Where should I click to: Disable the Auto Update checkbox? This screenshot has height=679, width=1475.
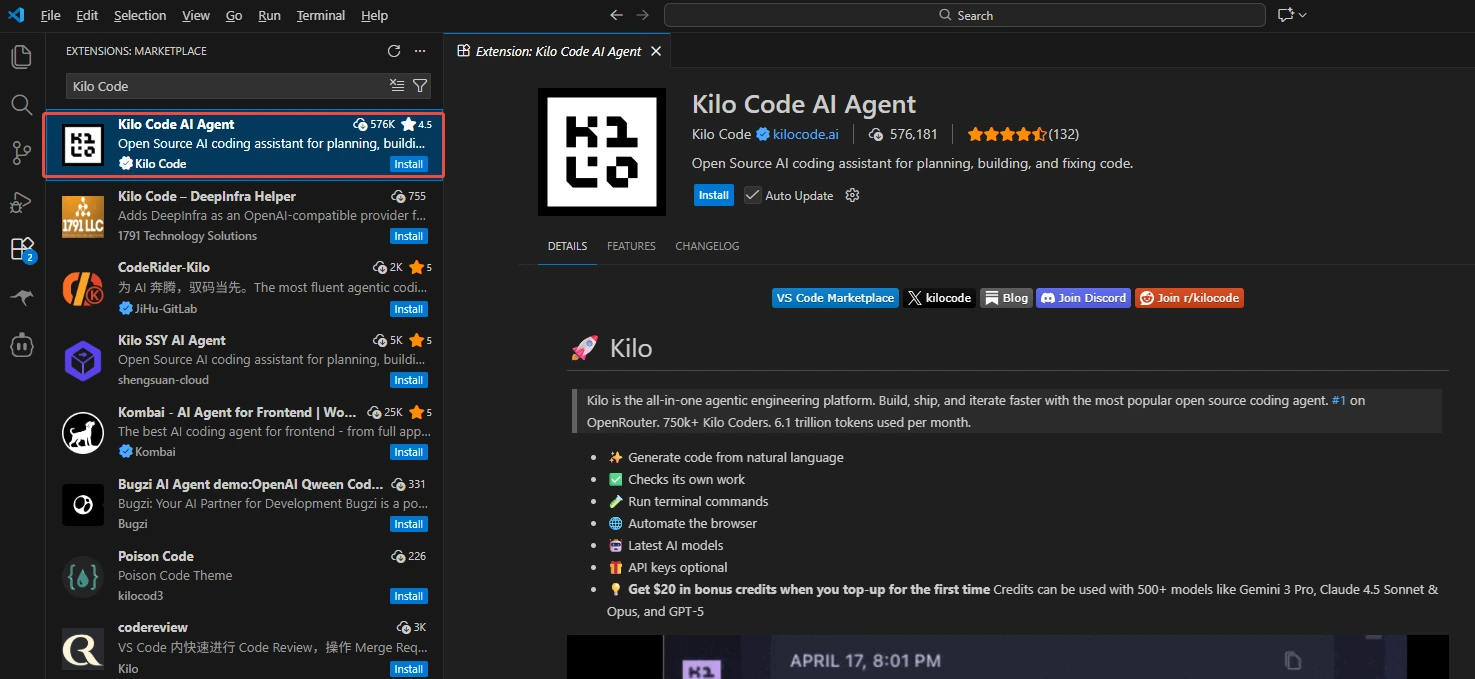[x=751, y=195]
